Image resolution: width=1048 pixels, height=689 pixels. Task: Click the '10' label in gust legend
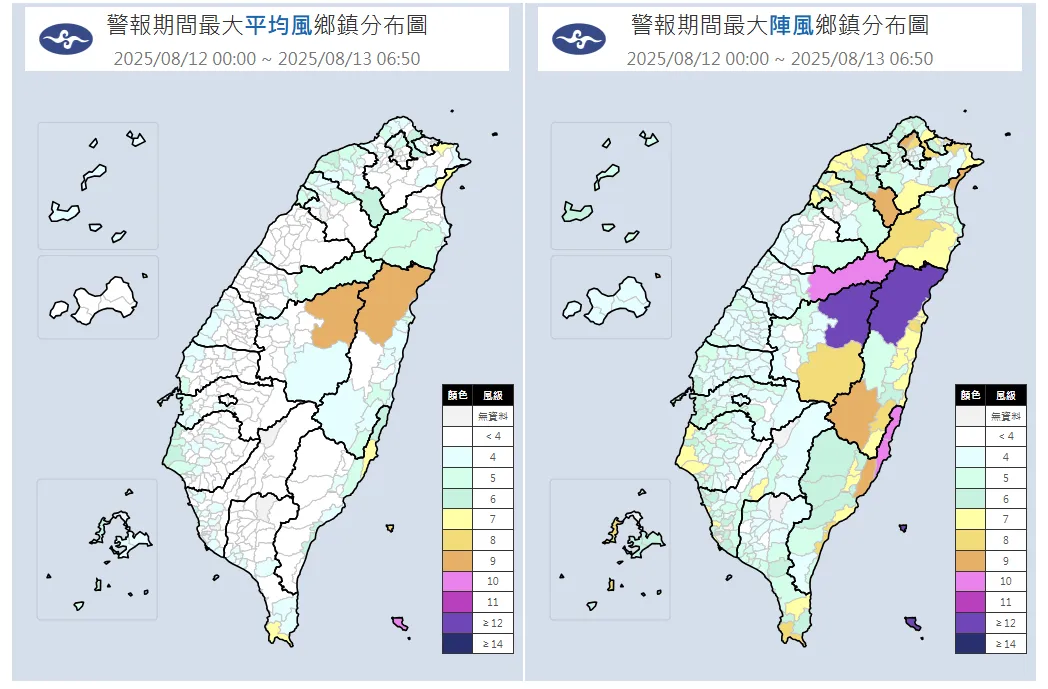coord(1006,581)
